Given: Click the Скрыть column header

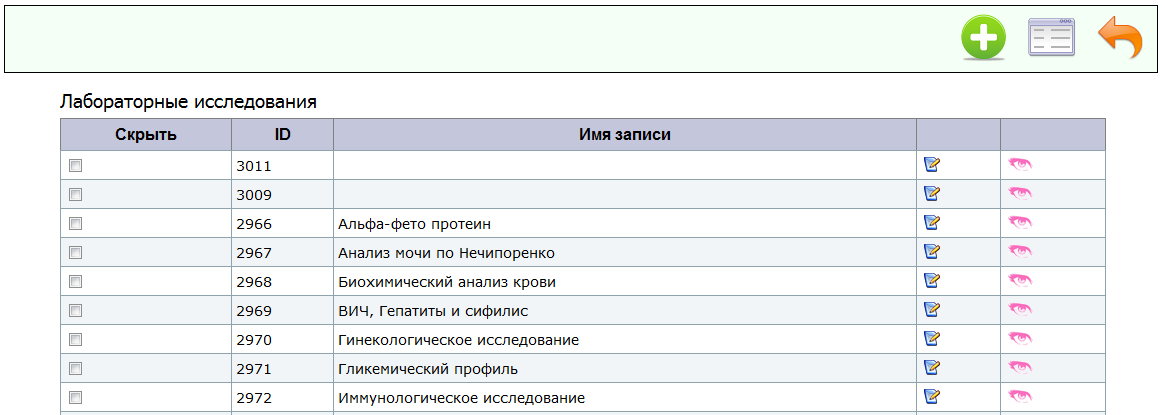Looking at the screenshot, I should 146,135.
